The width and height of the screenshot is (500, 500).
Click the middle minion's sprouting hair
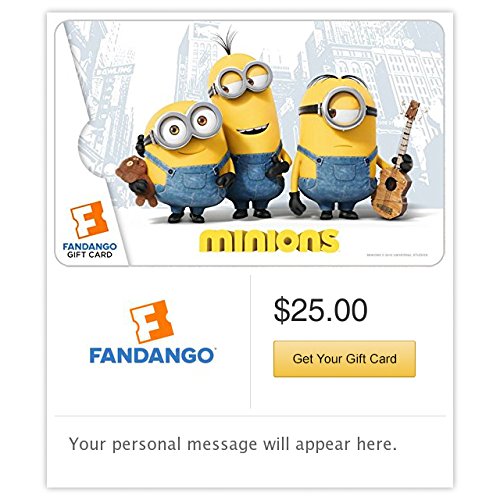(x=227, y=41)
